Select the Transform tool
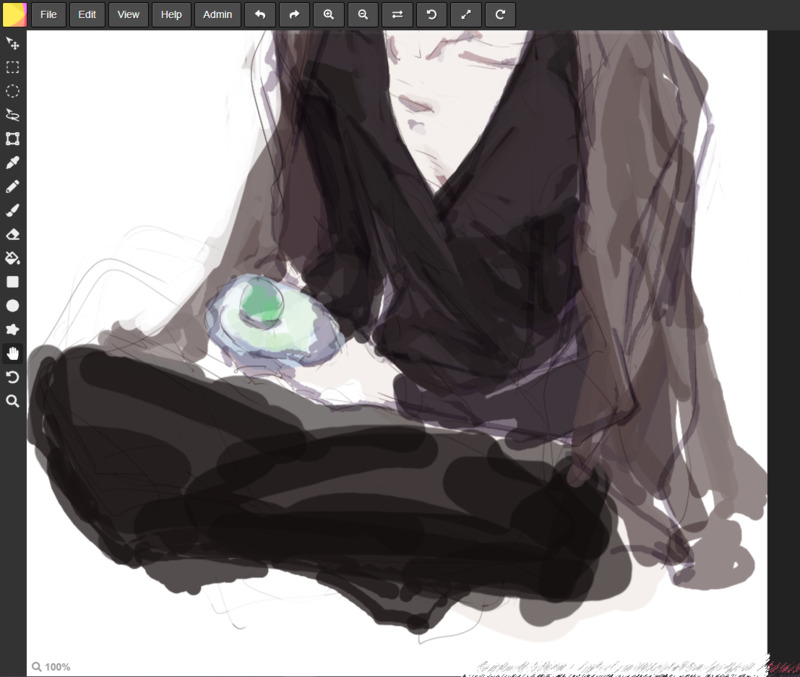 (x=13, y=139)
